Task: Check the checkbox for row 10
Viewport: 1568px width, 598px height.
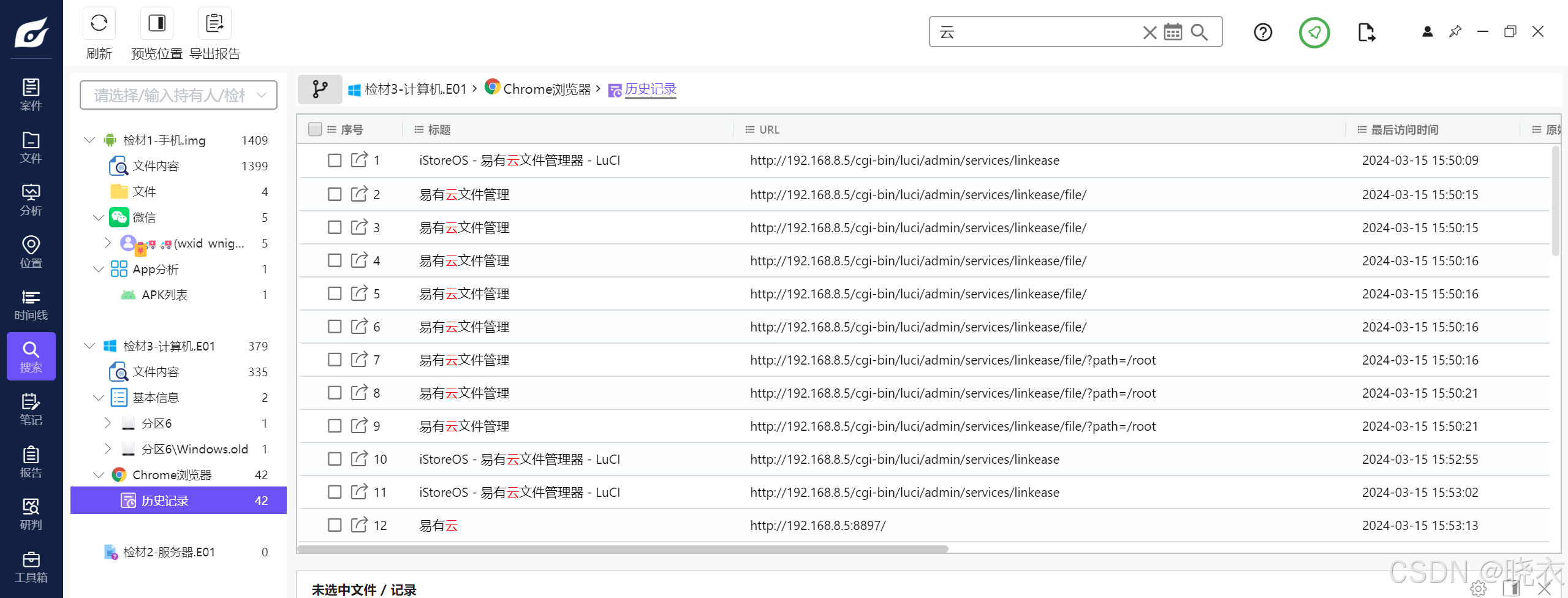Action: [x=335, y=459]
